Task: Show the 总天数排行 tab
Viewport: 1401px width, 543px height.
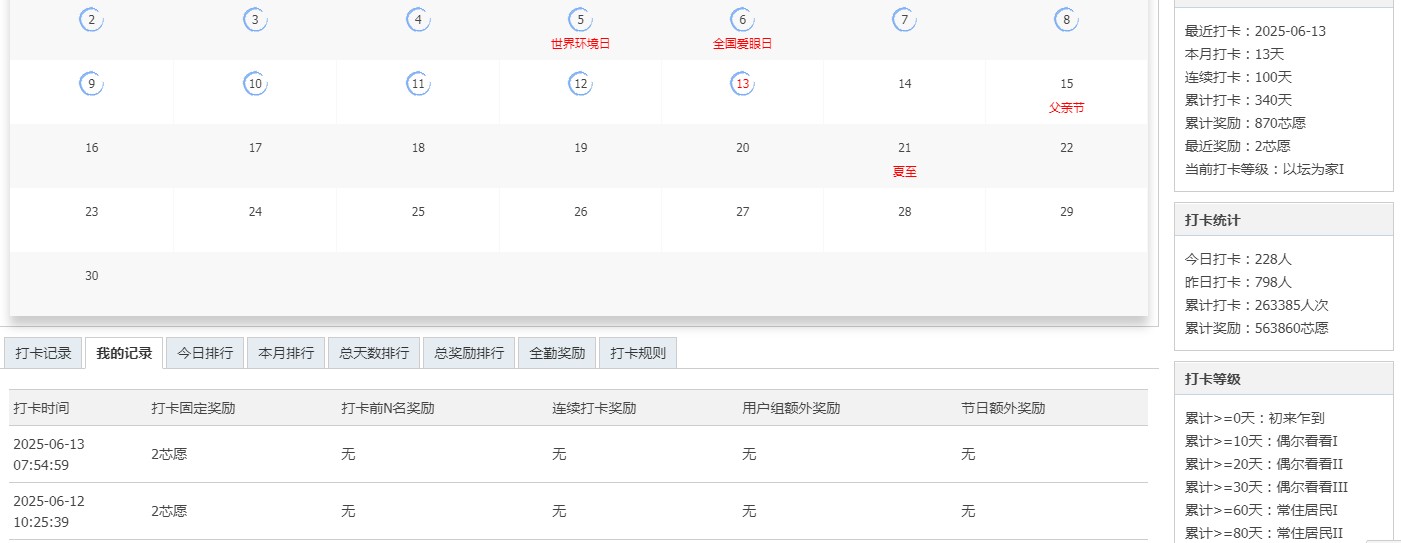Action: (x=374, y=353)
